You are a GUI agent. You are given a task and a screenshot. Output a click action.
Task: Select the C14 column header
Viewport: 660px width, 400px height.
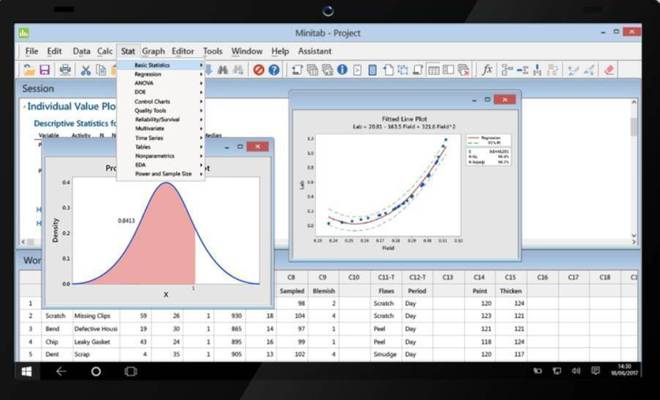[479, 277]
